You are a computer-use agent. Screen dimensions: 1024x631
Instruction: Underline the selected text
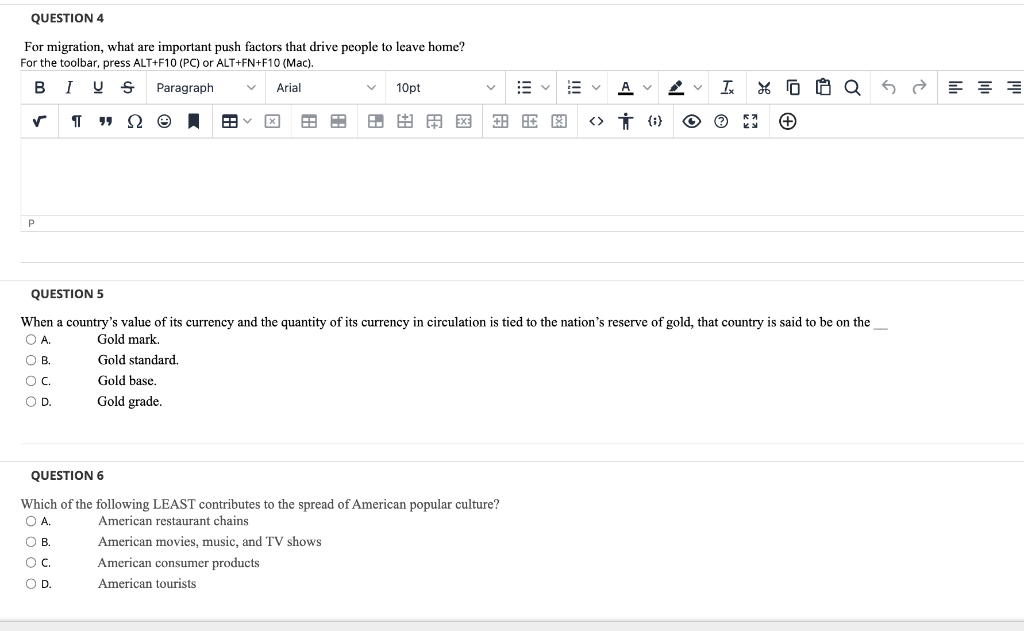(x=98, y=88)
